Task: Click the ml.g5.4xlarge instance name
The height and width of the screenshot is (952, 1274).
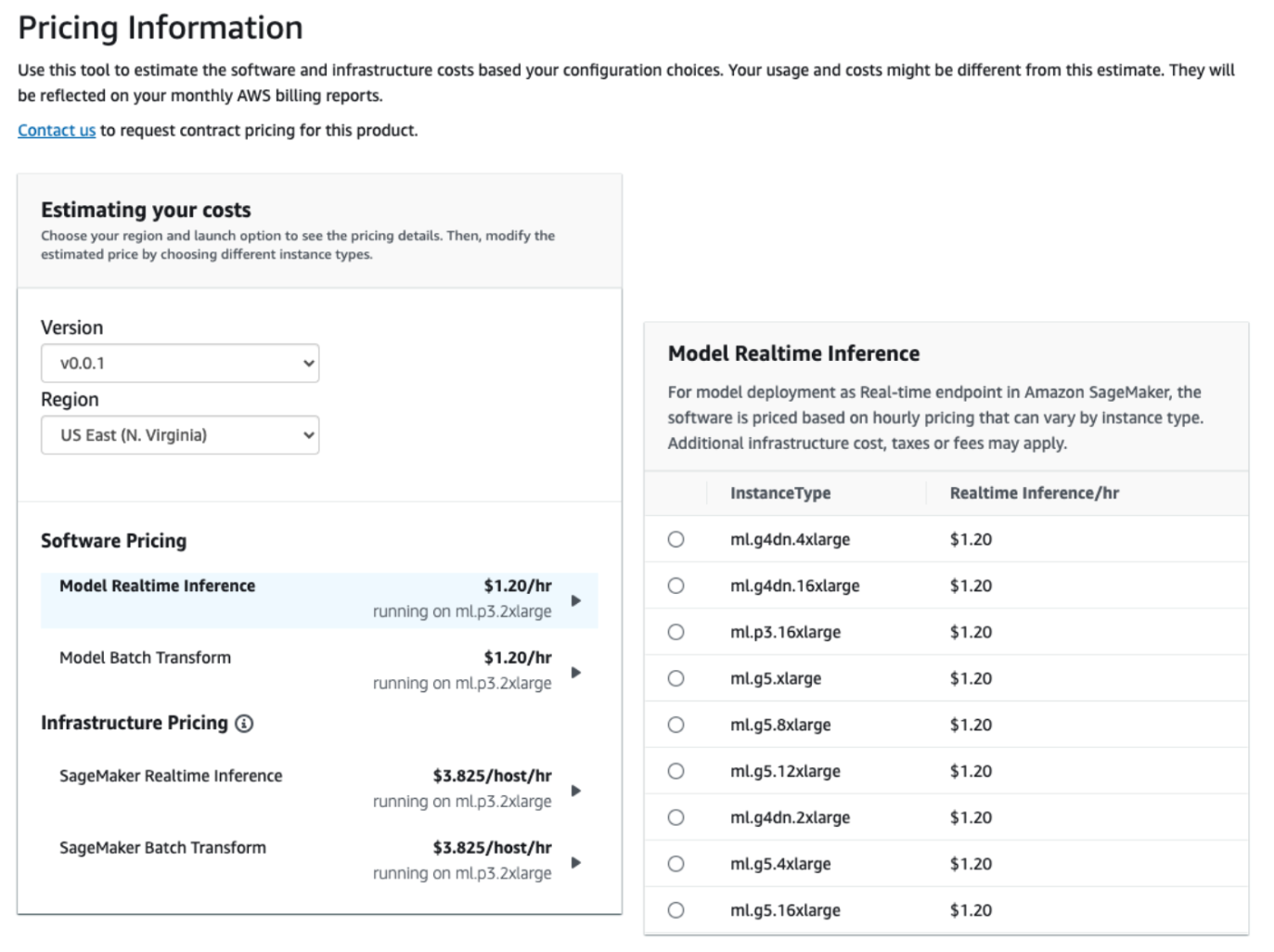Action: pos(780,864)
